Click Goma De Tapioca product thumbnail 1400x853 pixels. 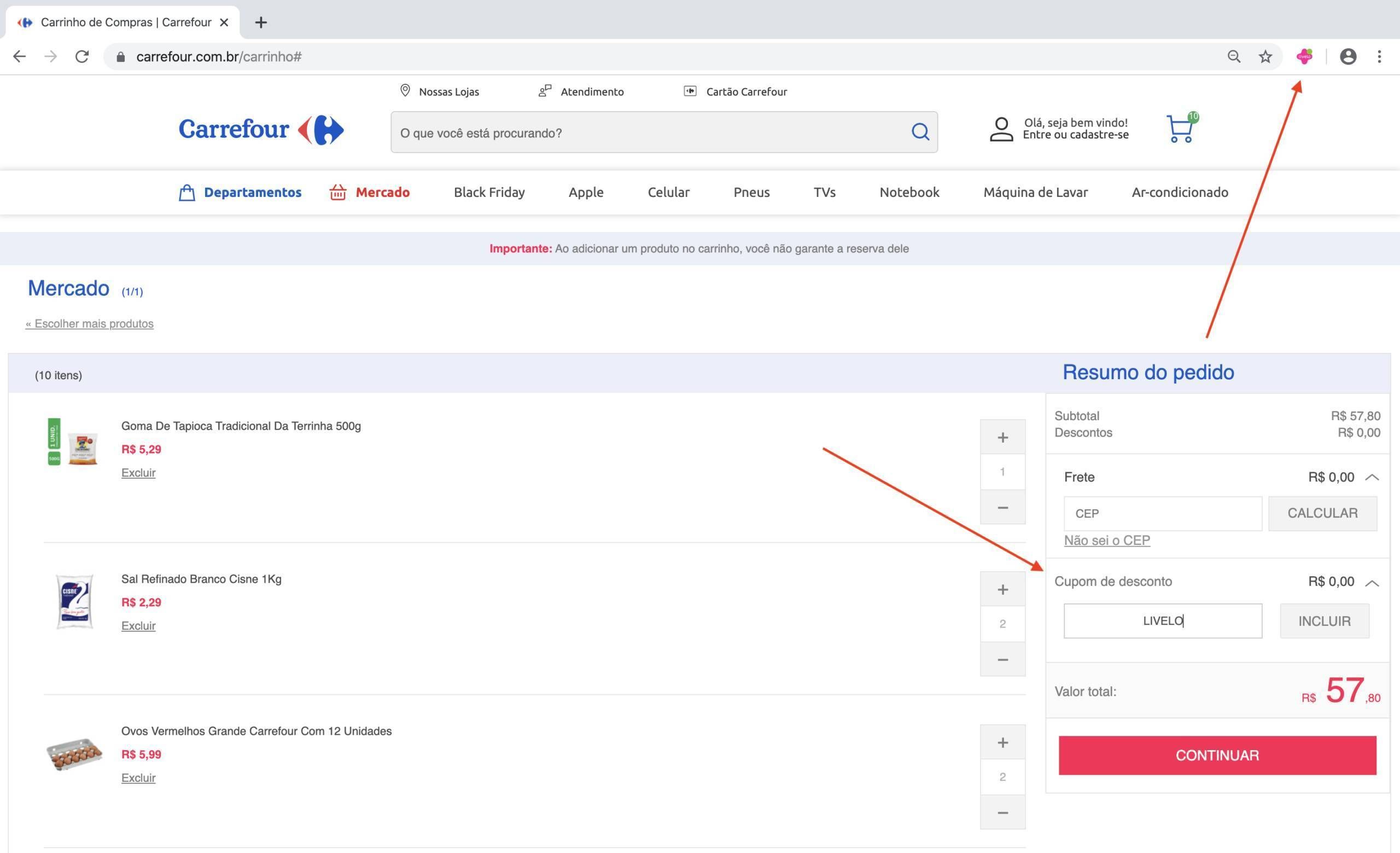tap(74, 442)
